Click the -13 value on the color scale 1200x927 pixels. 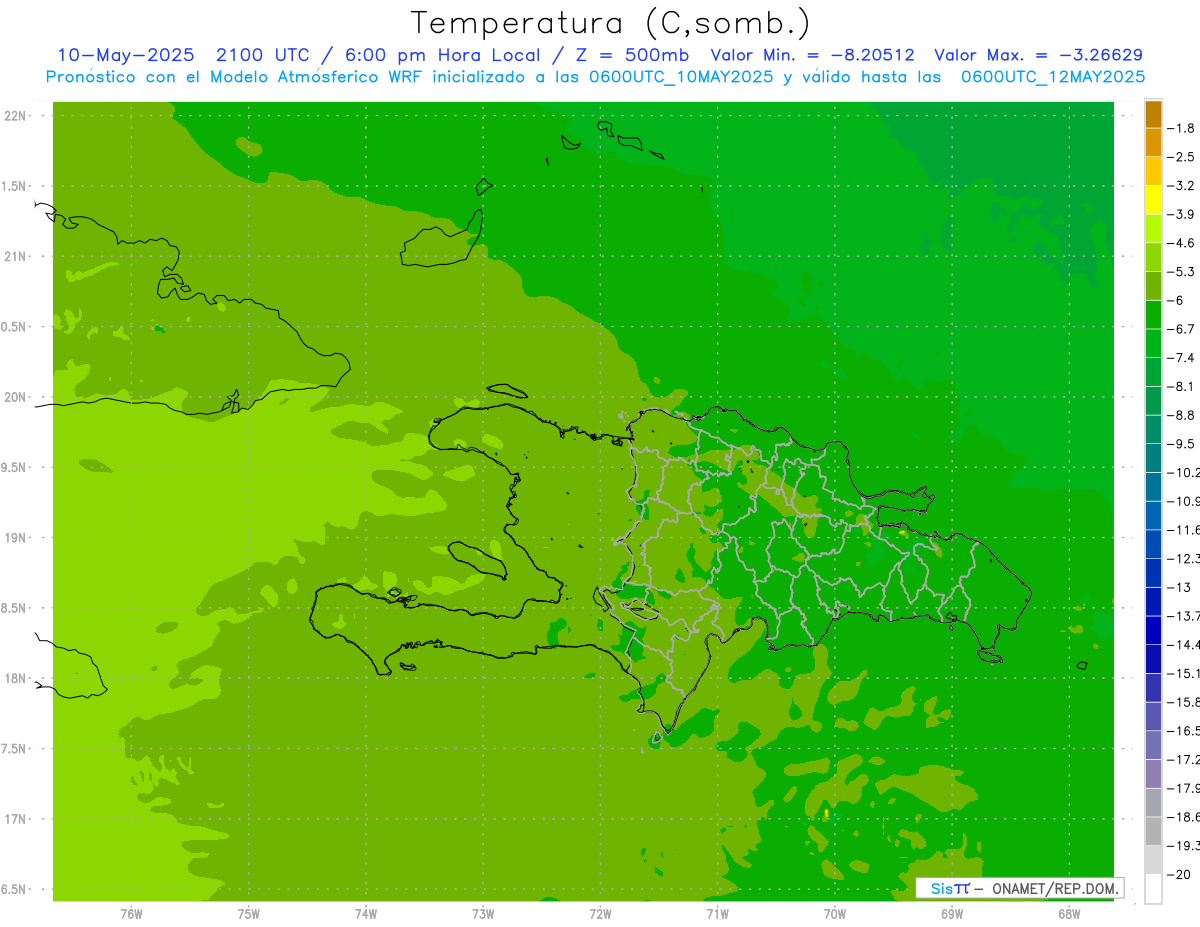point(1179,587)
